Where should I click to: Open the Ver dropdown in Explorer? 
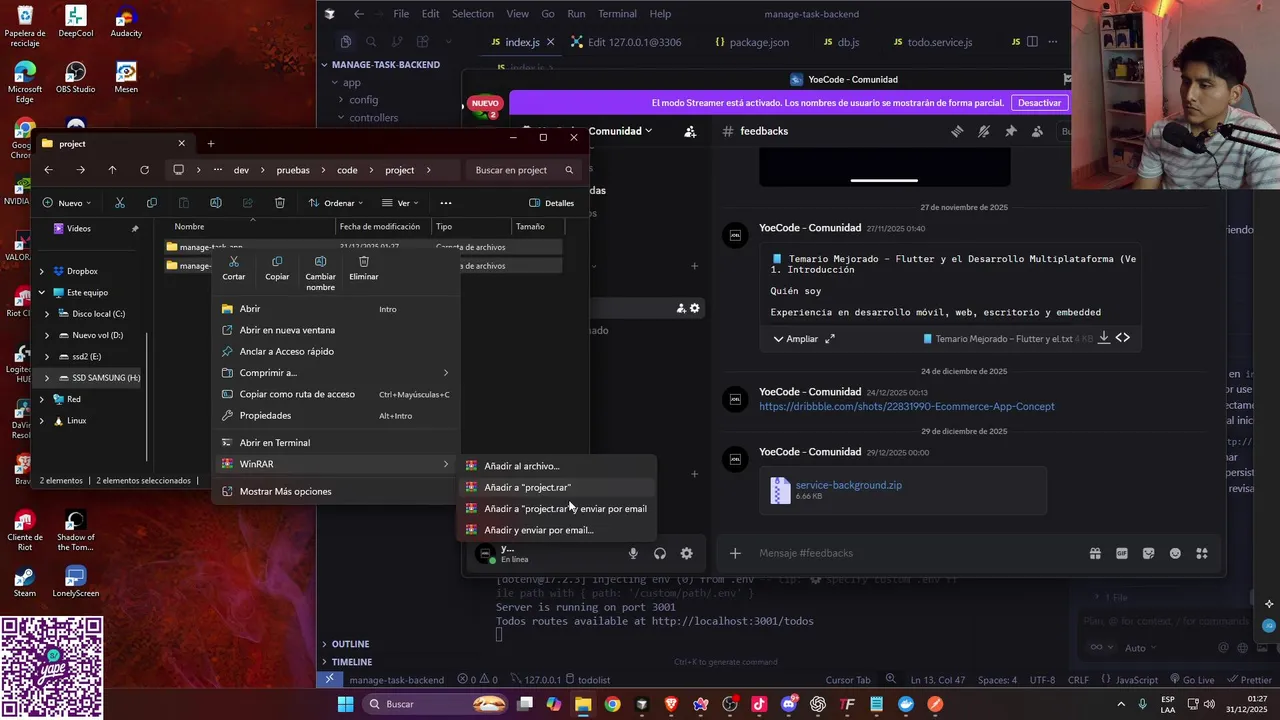click(x=398, y=203)
